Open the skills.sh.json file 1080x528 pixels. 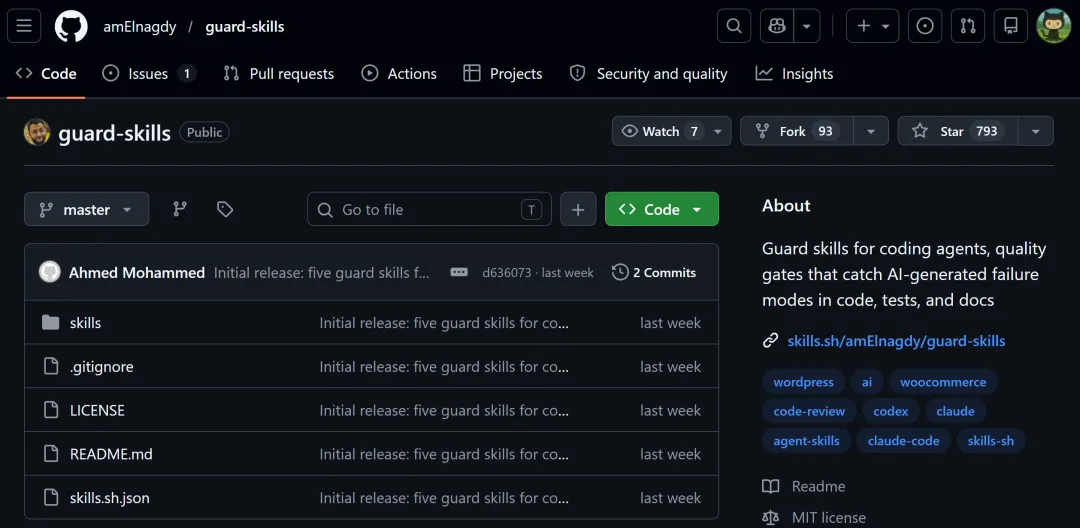pos(110,498)
